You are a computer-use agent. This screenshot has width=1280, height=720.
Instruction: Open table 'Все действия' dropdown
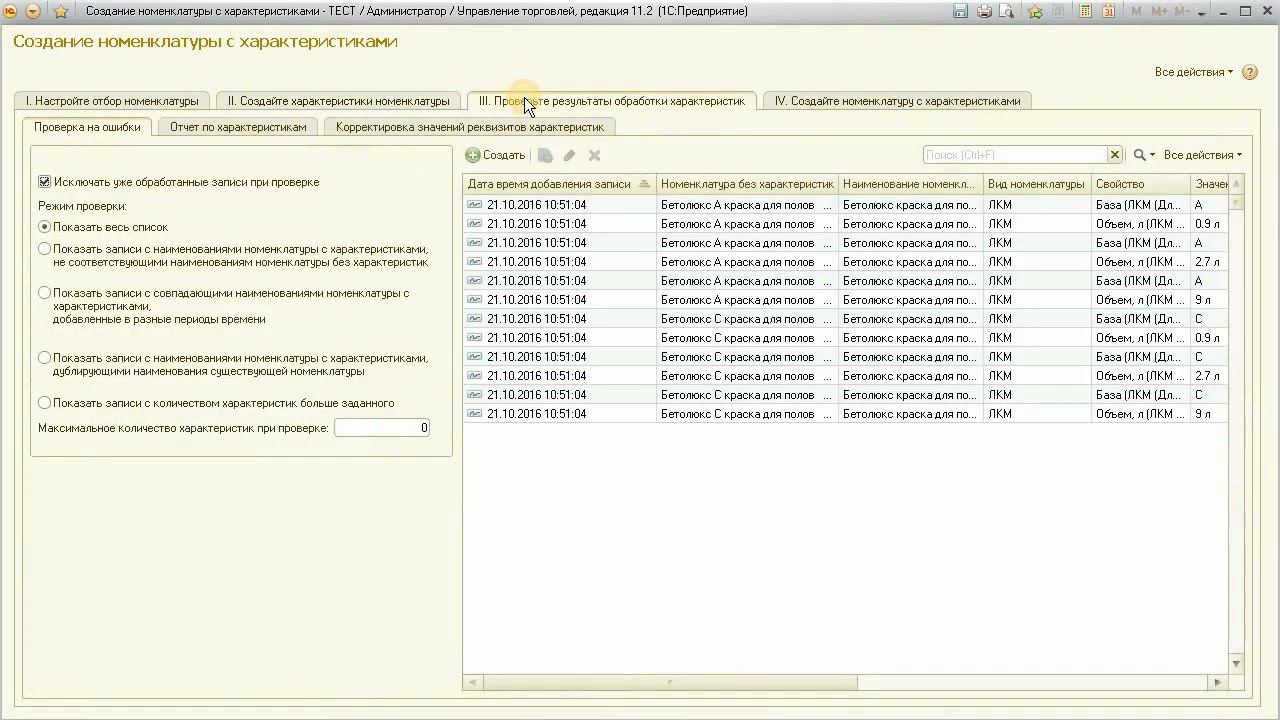click(x=1203, y=155)
